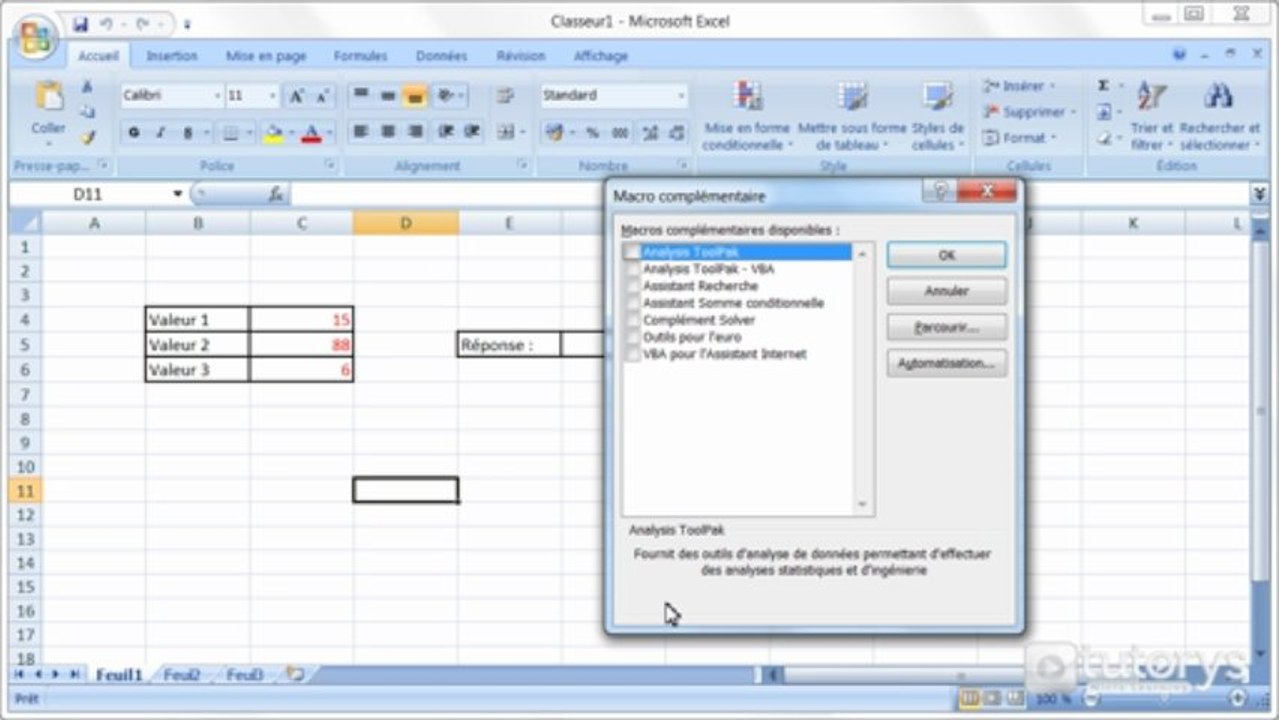Screen dimensions: 1279x720
Task: Open Rechercher et sélectionner menu
Action: point(1218,115)
